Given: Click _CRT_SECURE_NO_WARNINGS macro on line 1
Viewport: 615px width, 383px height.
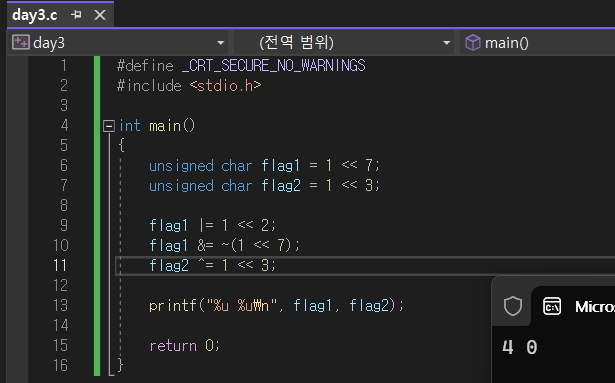Looking at the screenshot, I should pos(273,66).
